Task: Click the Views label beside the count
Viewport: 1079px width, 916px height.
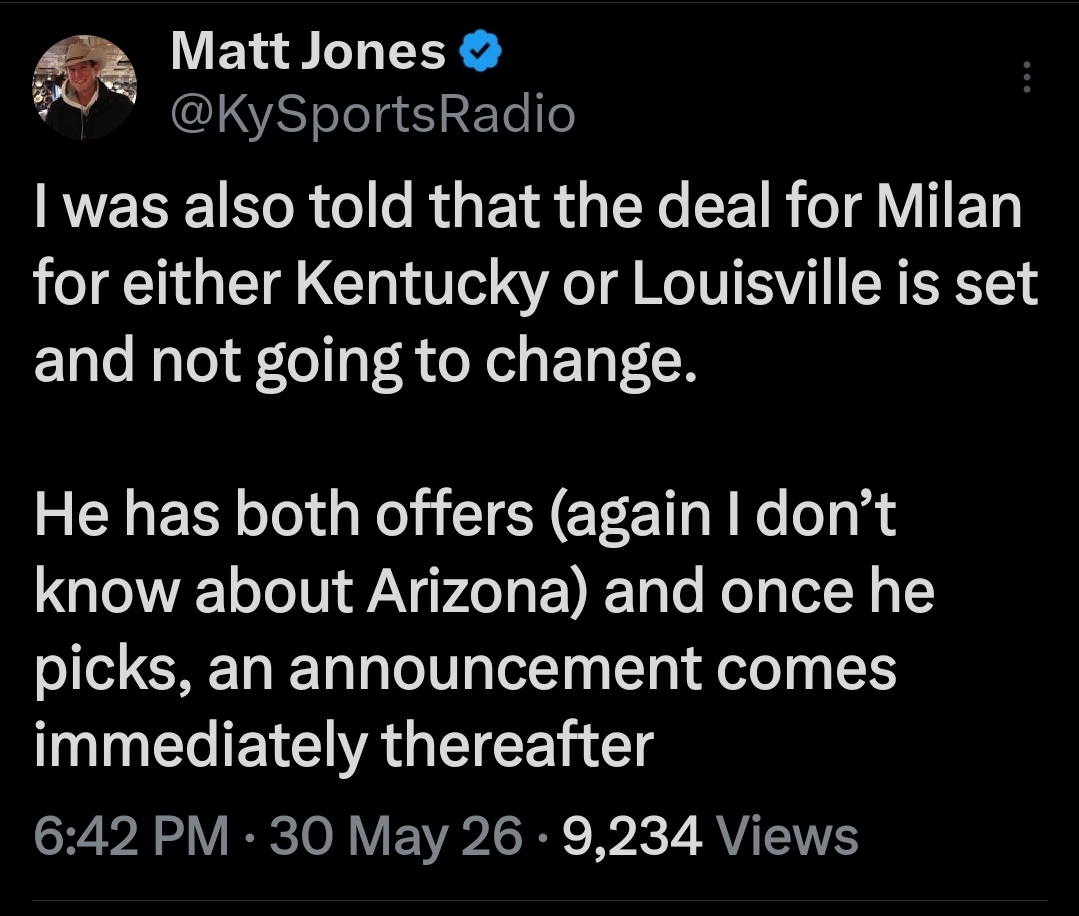Action: click(787, 837)
